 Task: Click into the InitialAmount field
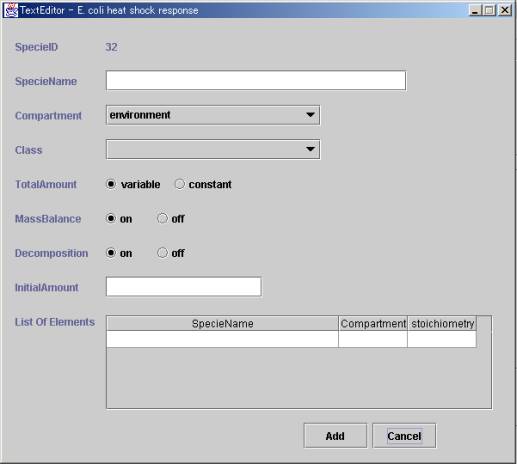tap(183, 286)
